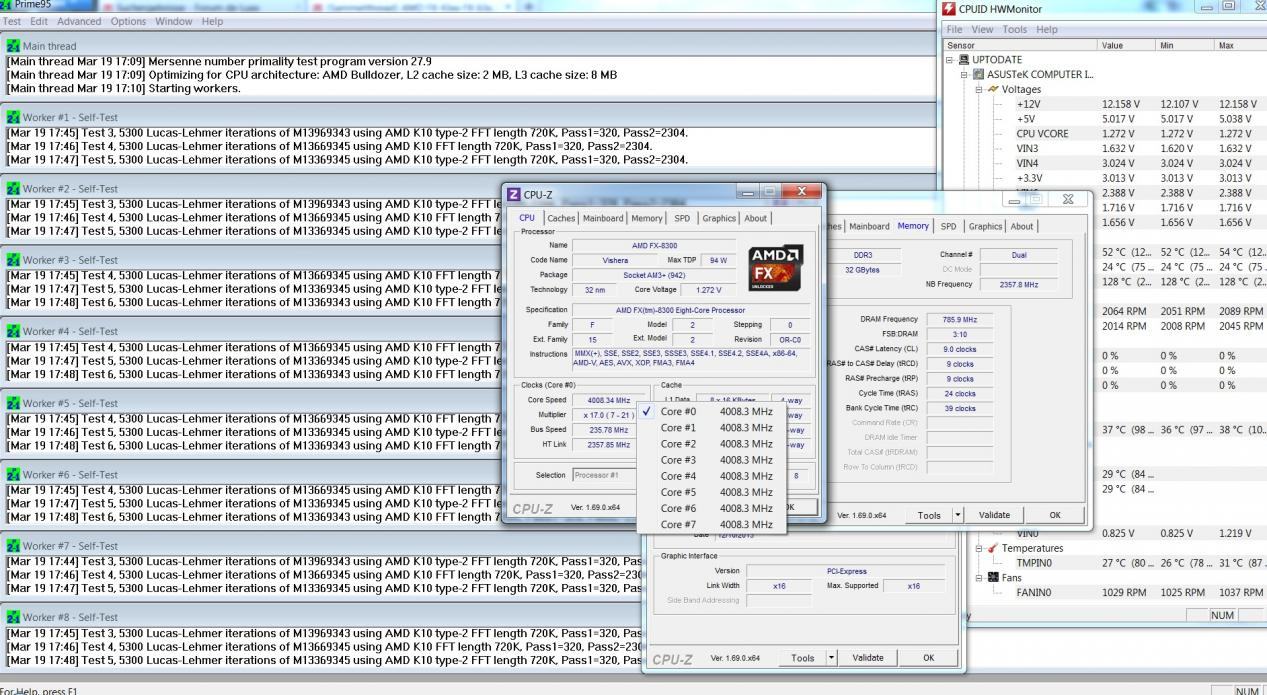Click Validate in CPU-Z Memory window
1267x695 pixels.
994,515
